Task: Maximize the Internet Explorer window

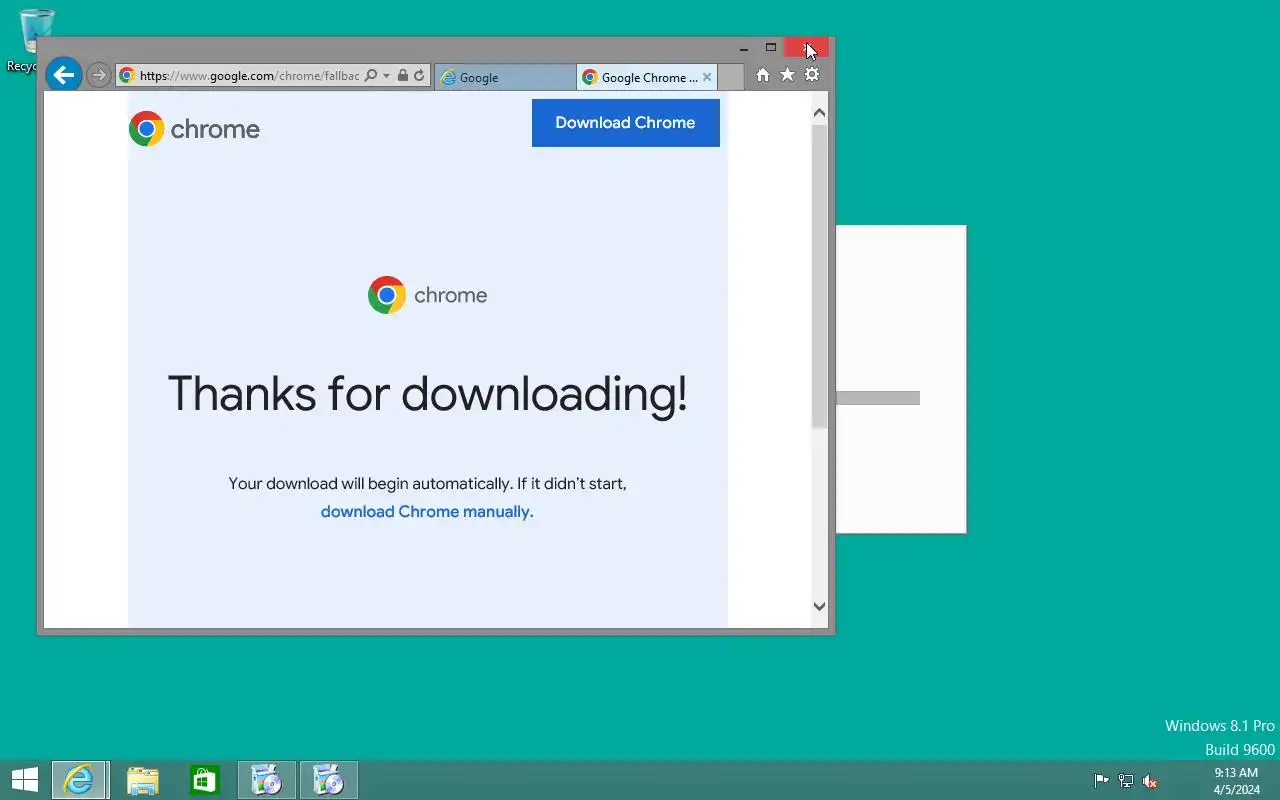Action: click(771, 47)
